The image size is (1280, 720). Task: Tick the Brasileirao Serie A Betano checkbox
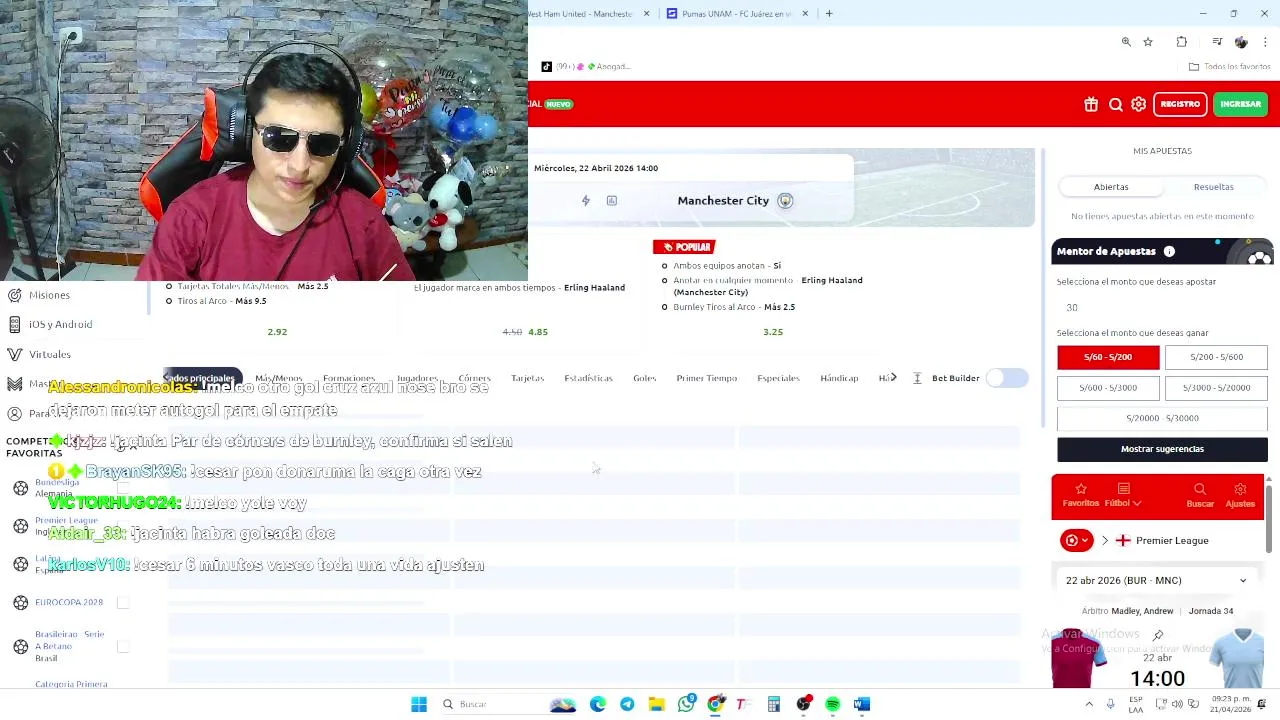[x=123, y=646]
